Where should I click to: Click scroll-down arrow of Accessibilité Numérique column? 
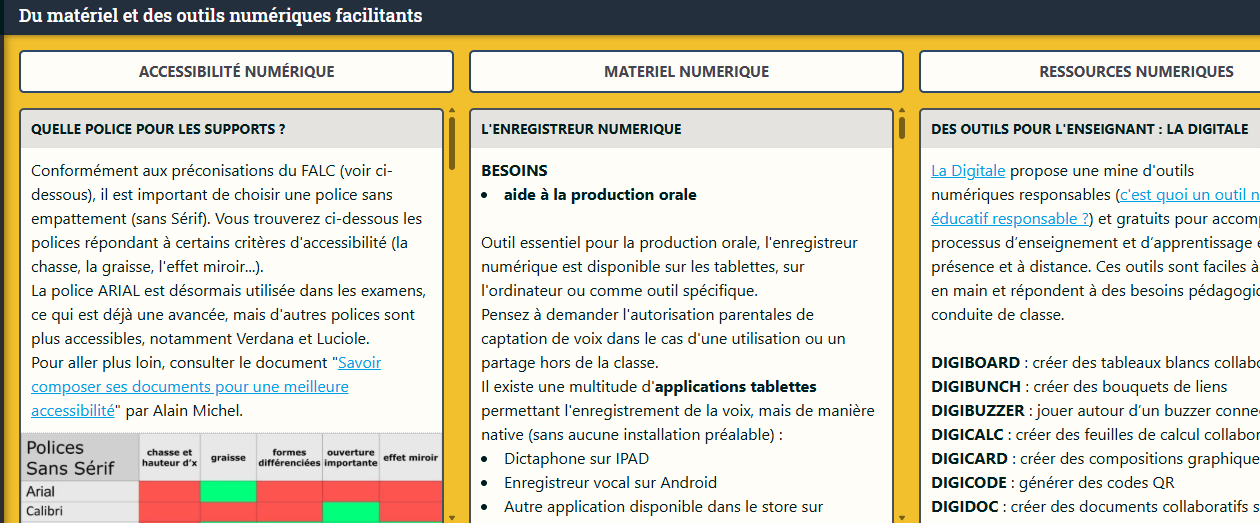tap(452, 517)
